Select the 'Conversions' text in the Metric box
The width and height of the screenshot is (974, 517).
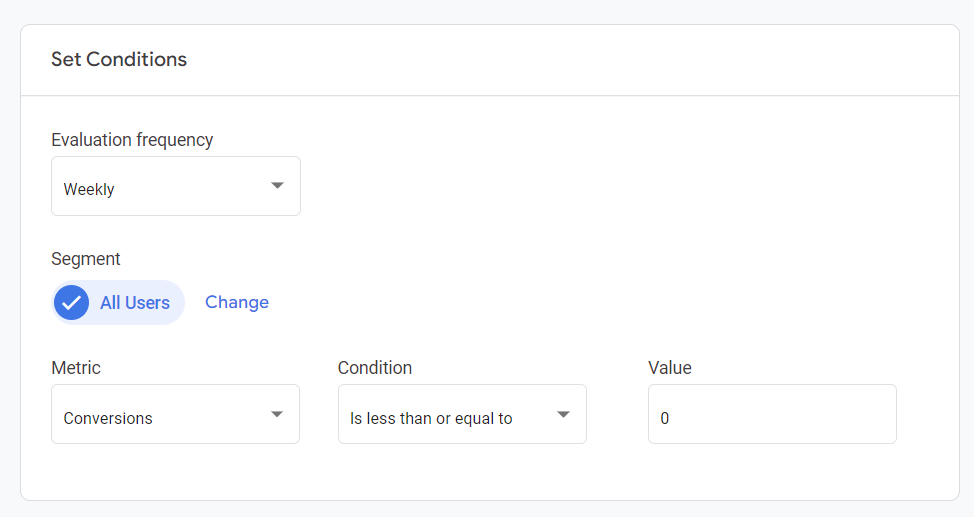tap(108, 418)
